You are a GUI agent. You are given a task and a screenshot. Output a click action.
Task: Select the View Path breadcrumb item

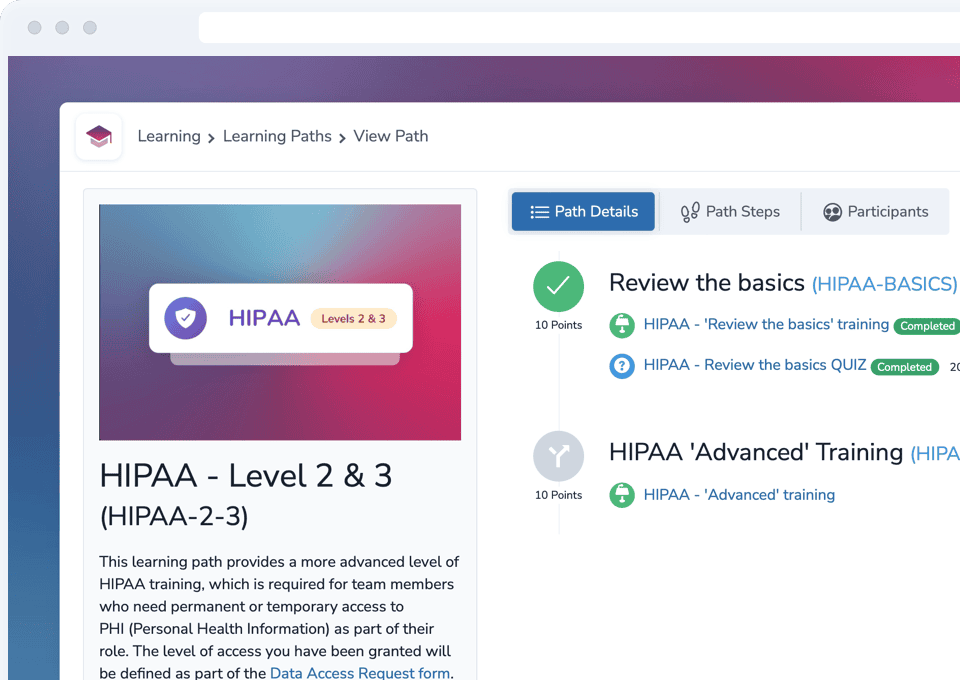[x=390, y=136]
